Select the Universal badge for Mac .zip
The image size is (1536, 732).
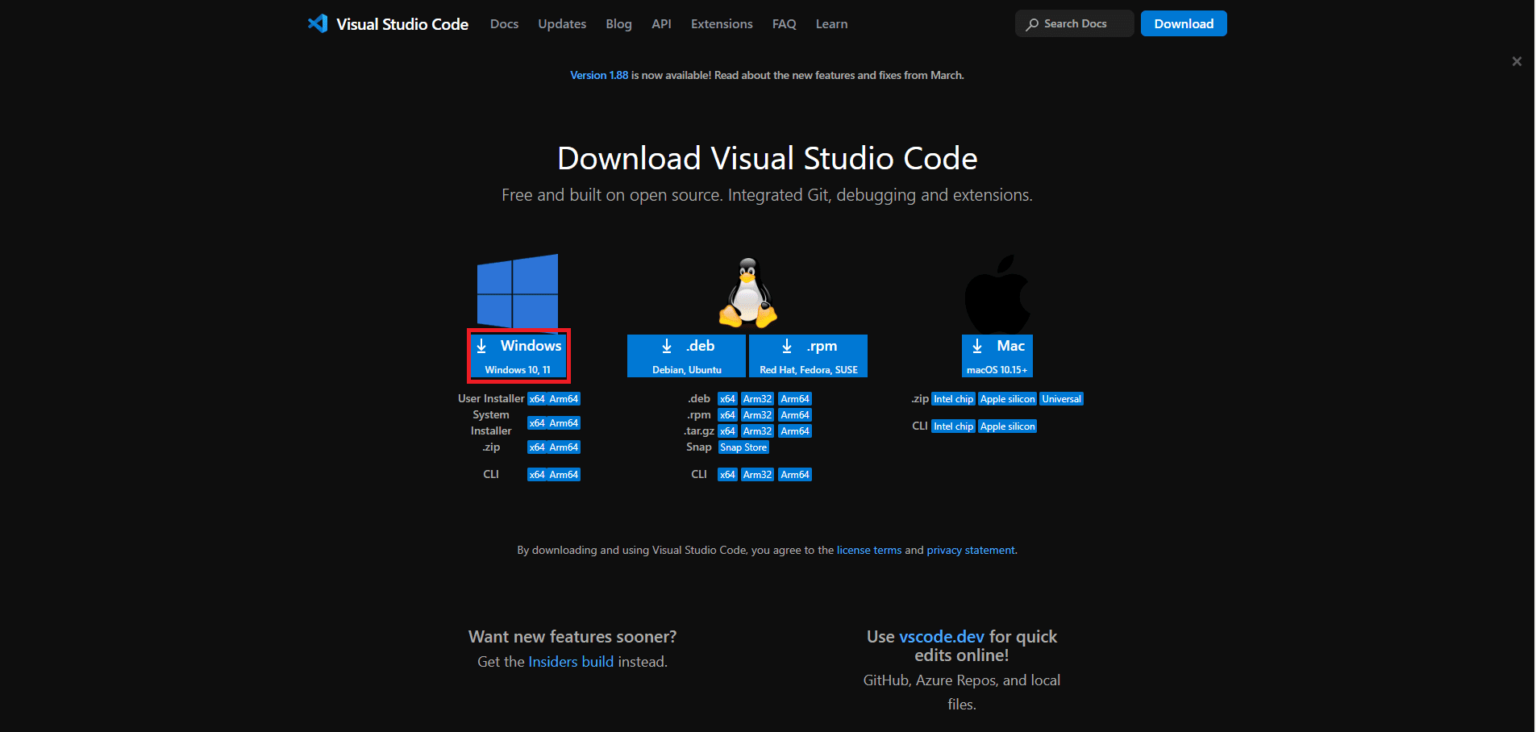tap(1061, 398)
